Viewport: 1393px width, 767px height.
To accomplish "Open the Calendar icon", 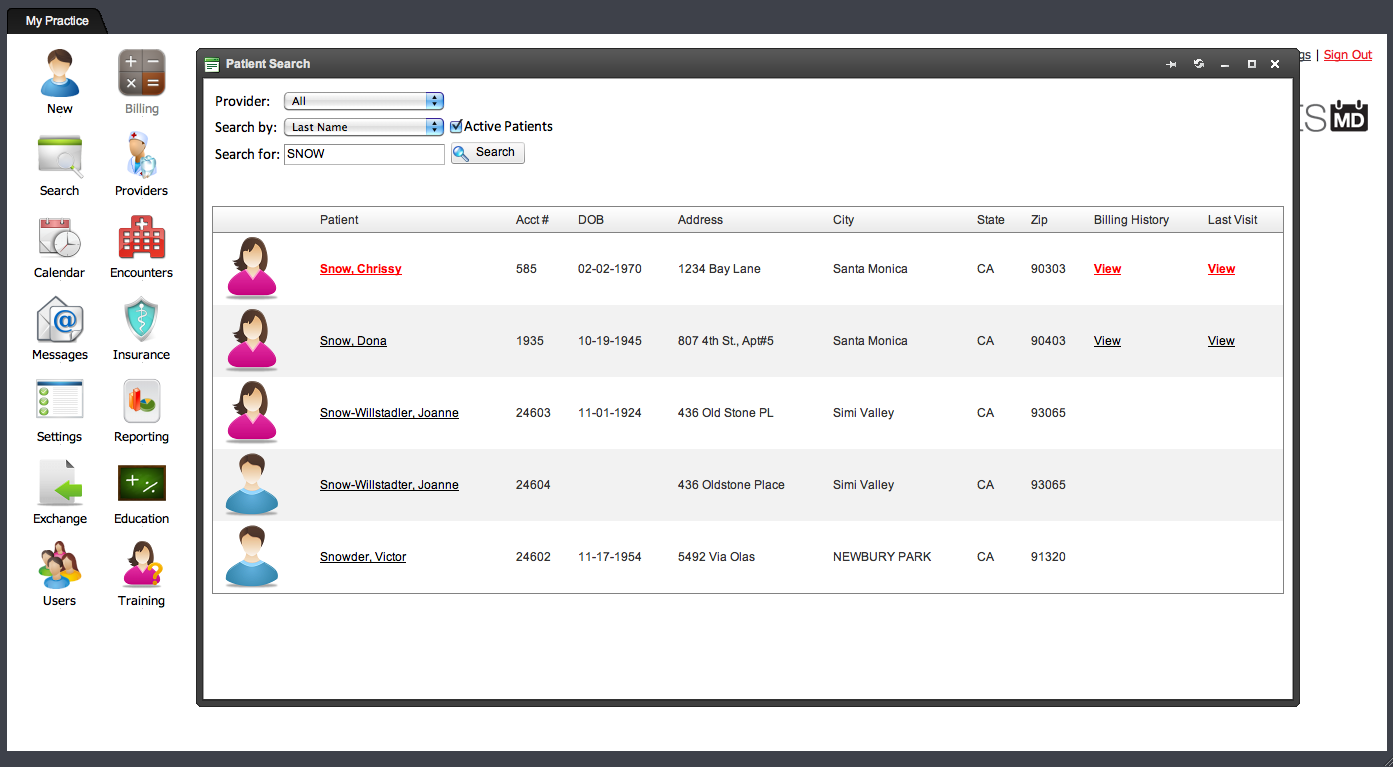I will point(59,238).
